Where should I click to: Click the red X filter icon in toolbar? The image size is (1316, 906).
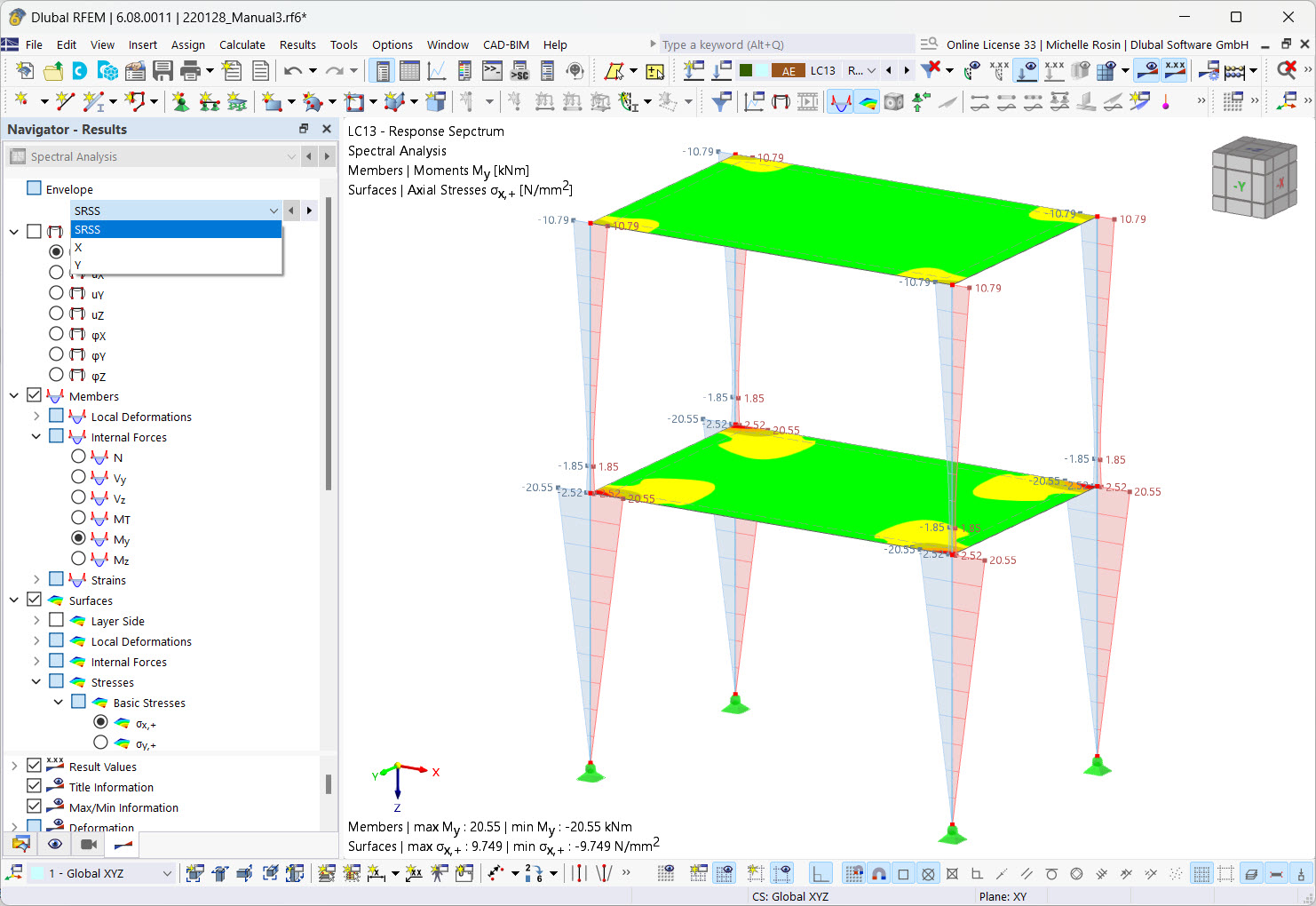pos(931,69)
